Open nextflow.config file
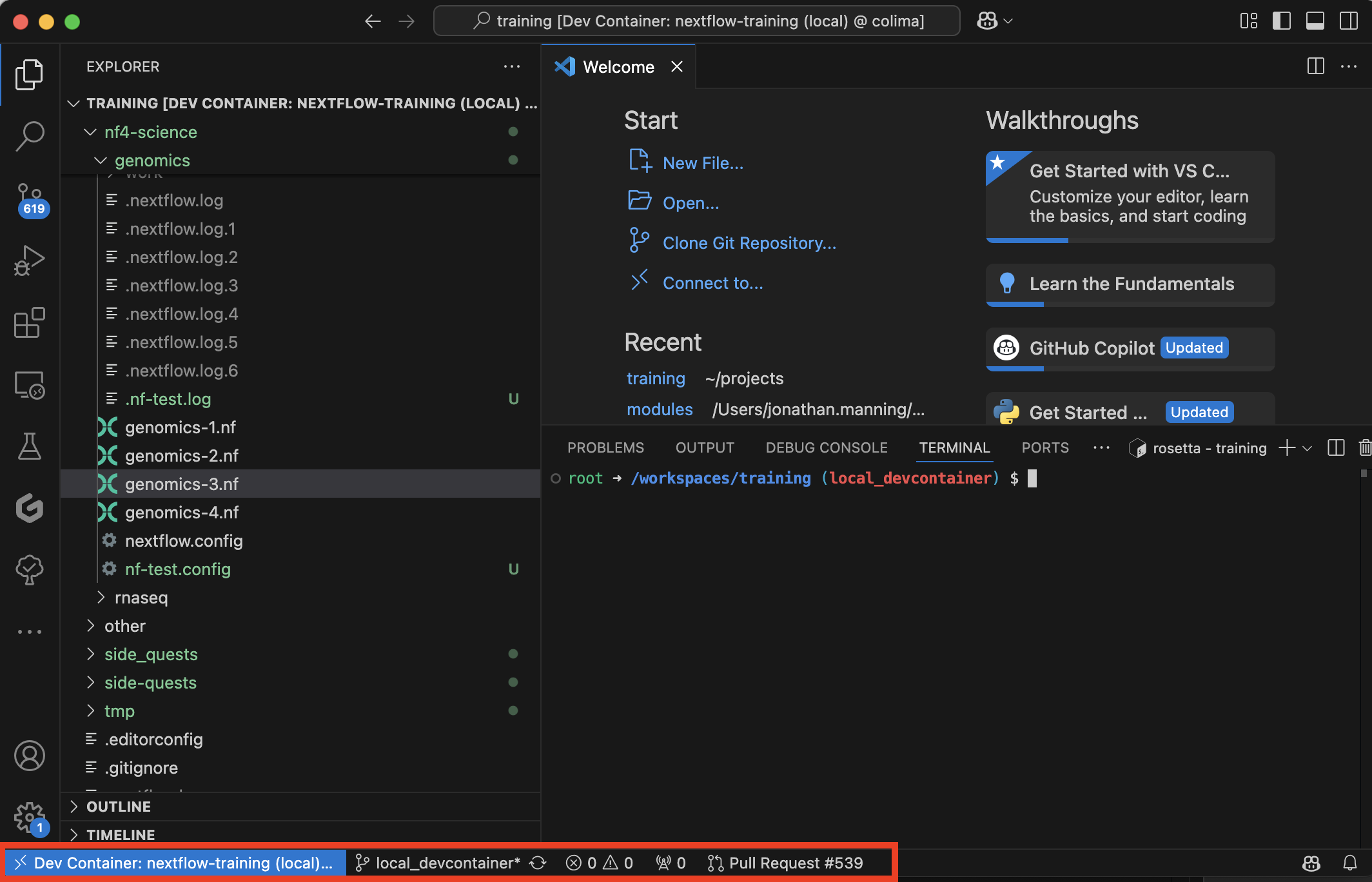The image size is (1372, 882). (x=300, y=541)
